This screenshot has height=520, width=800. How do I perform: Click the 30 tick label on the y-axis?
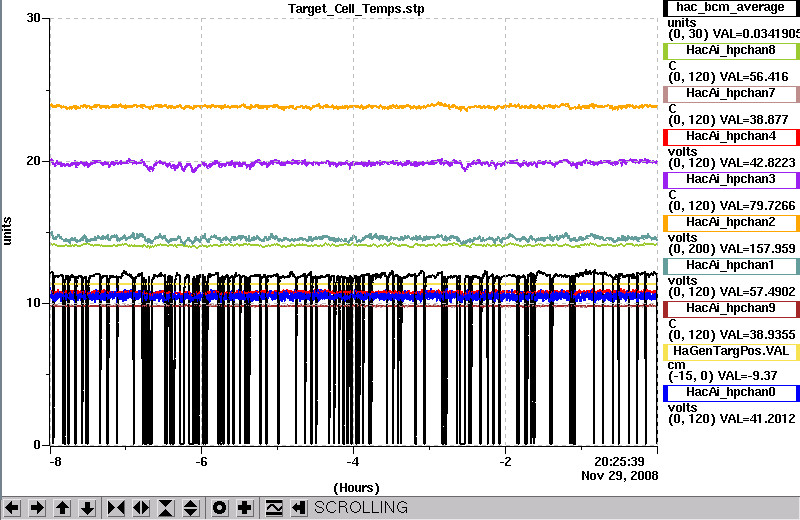[x=33, y=18]
